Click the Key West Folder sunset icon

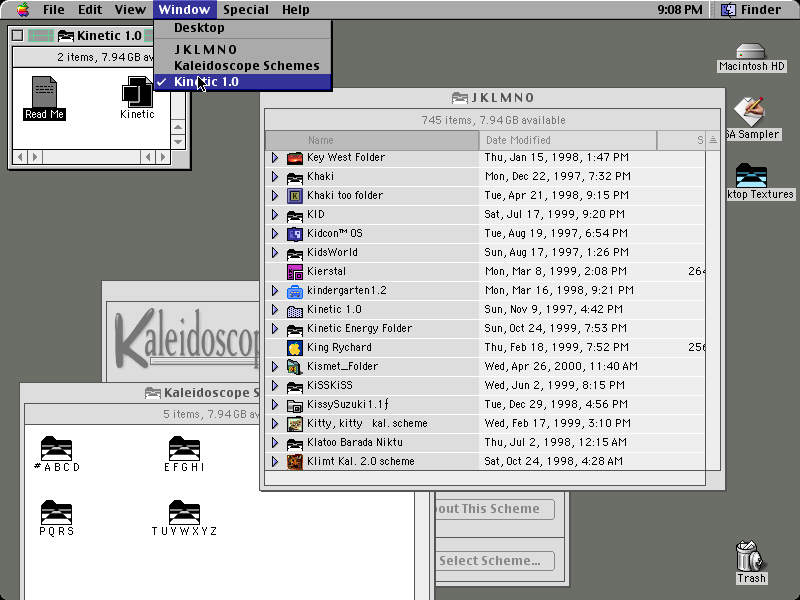point(295,158)
